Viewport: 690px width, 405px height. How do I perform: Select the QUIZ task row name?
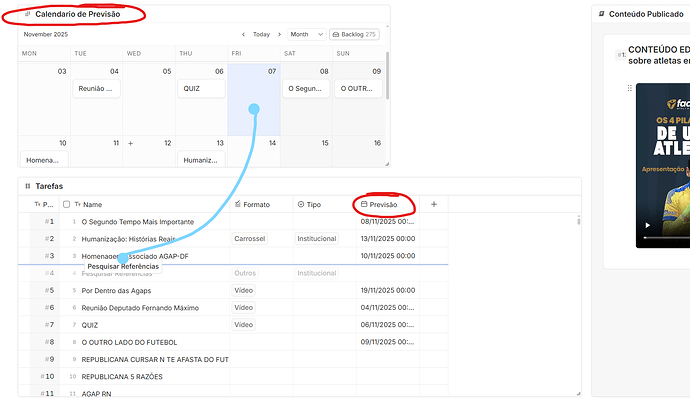[90, 325]
